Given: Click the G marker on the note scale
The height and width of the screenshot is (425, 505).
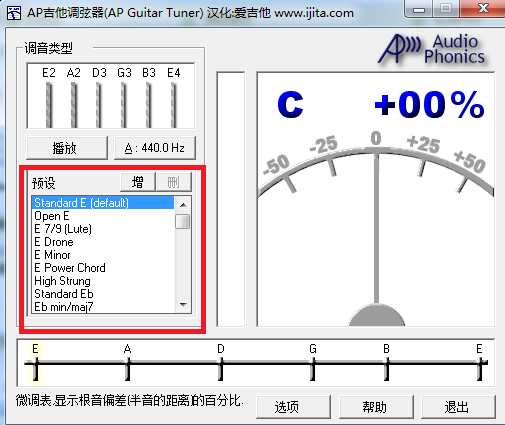Looking at the screenshot, I should (313, 363).
